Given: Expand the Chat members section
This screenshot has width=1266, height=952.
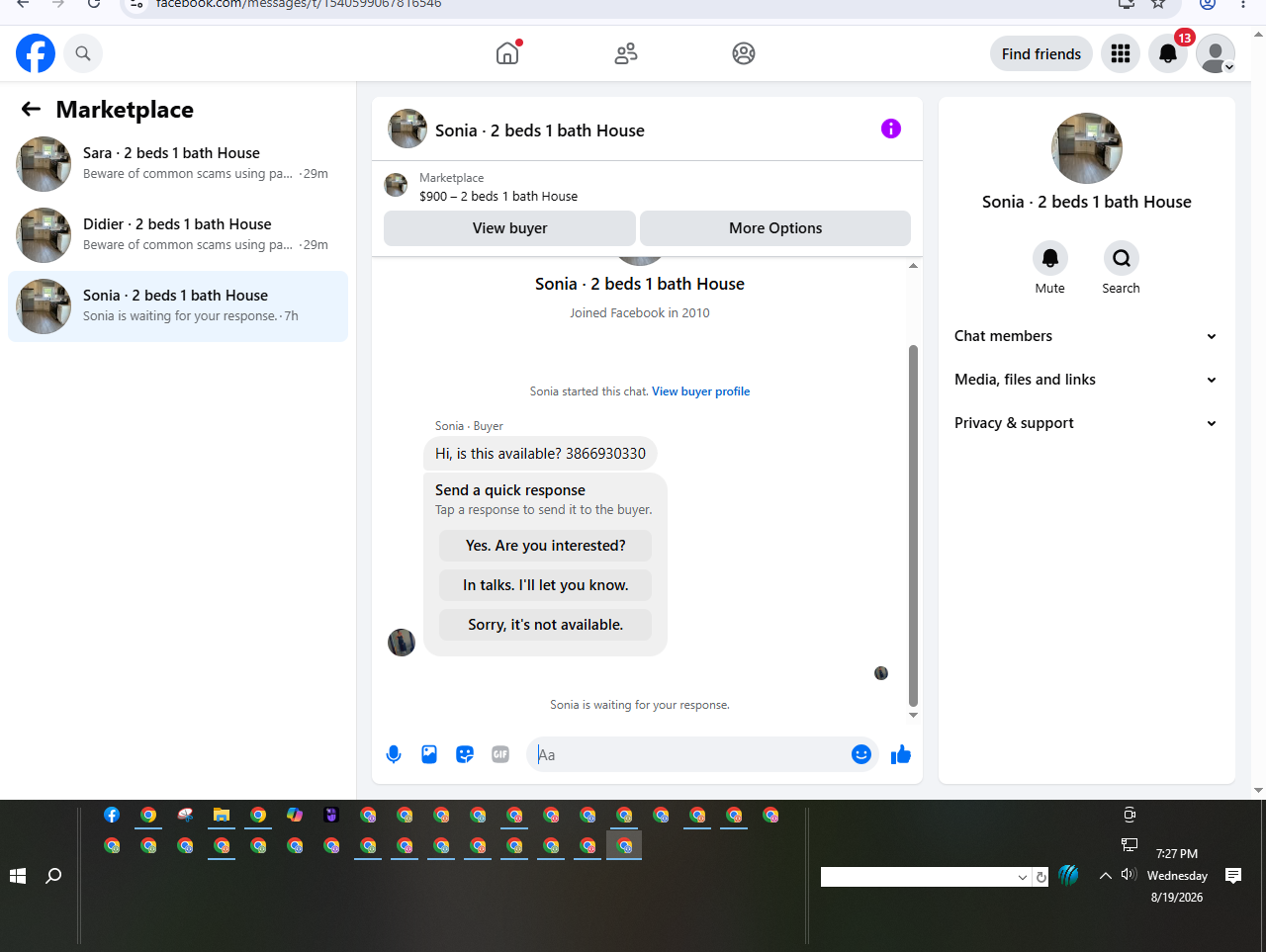Looking at the screenshot, I should [1087, 336].
